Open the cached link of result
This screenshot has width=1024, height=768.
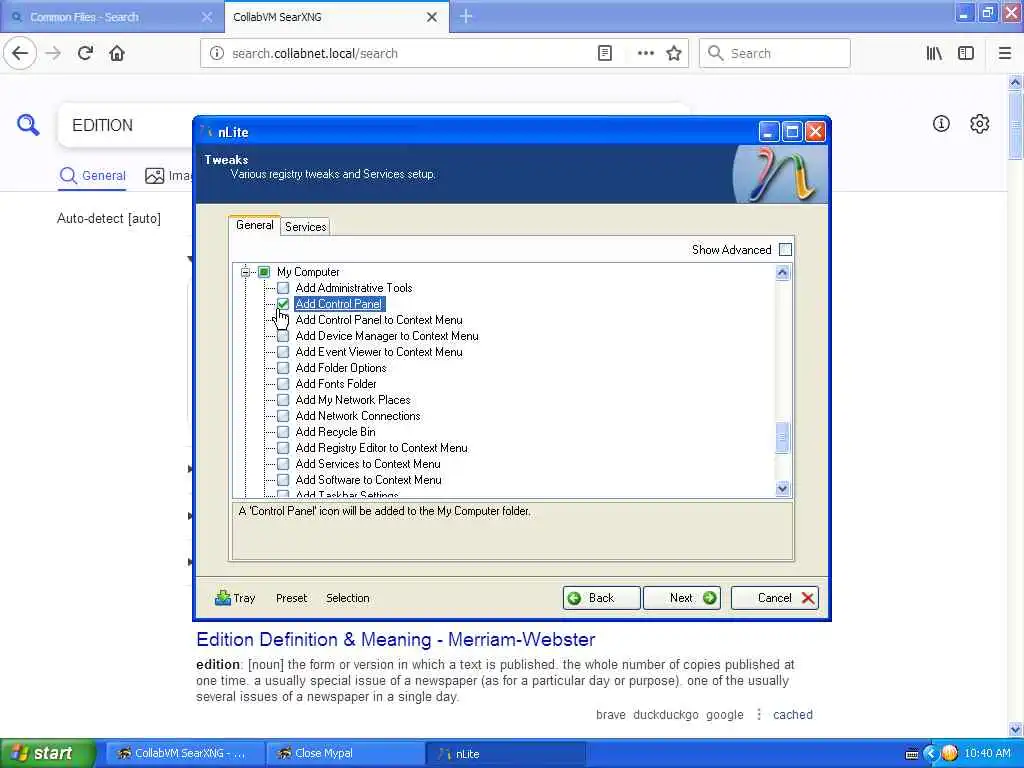793,714
